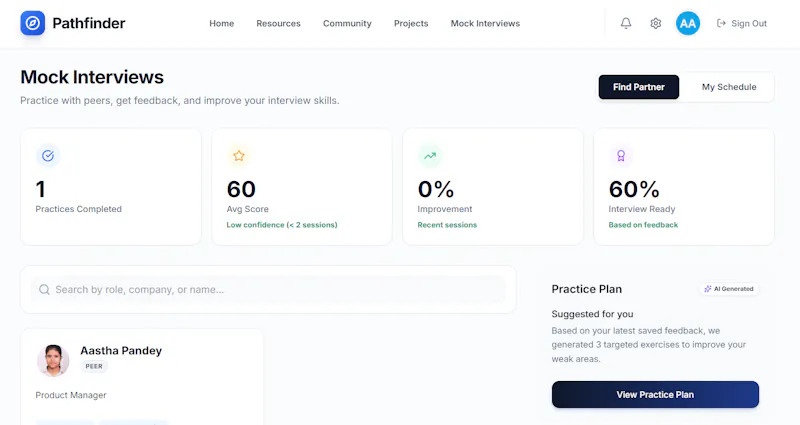800x425 pixels.
Task: Click the Based on feedback label
Action: [643, 225]
